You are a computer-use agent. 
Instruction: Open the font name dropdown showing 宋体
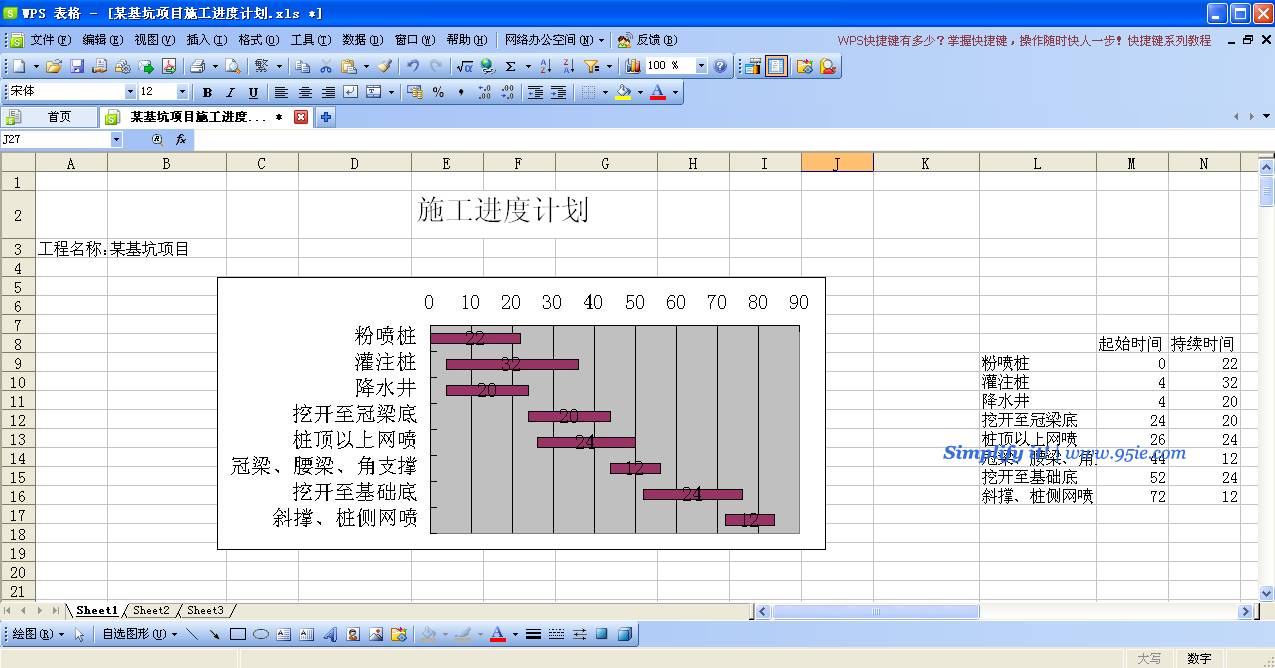130,92
